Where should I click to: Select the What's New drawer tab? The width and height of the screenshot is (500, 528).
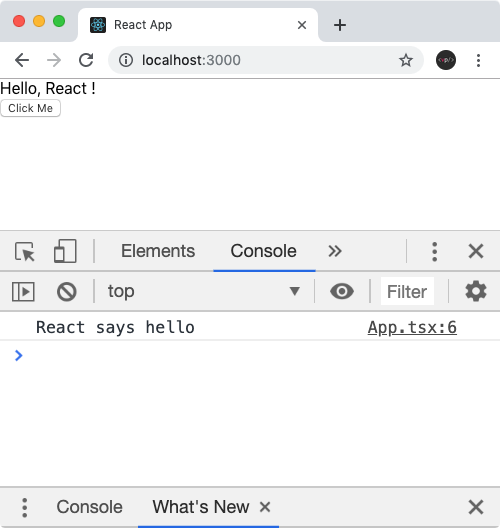[x=201, y=507]
